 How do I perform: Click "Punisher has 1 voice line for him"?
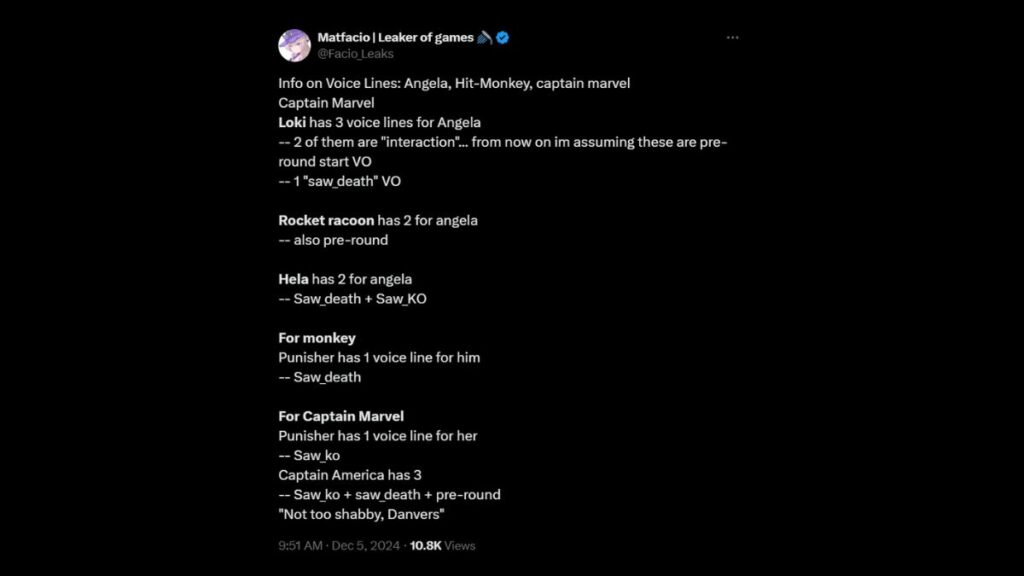coord(379,357)
